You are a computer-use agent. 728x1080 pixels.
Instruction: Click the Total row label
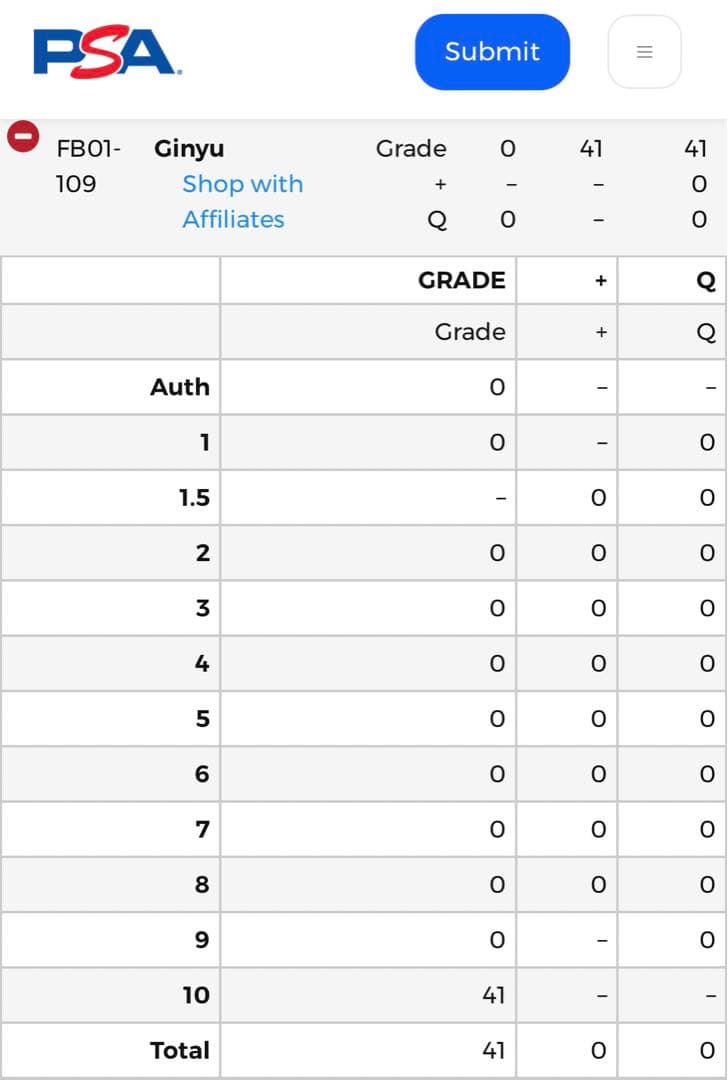click(180, 1050)
